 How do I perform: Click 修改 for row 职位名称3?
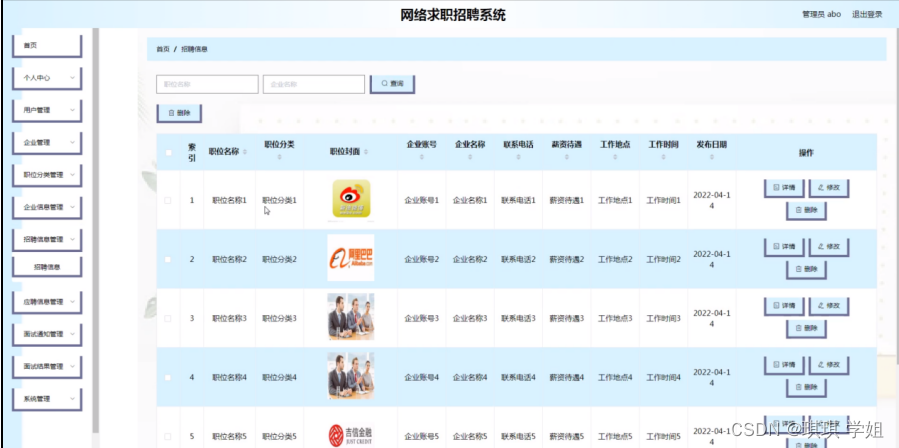pos(828,306)
